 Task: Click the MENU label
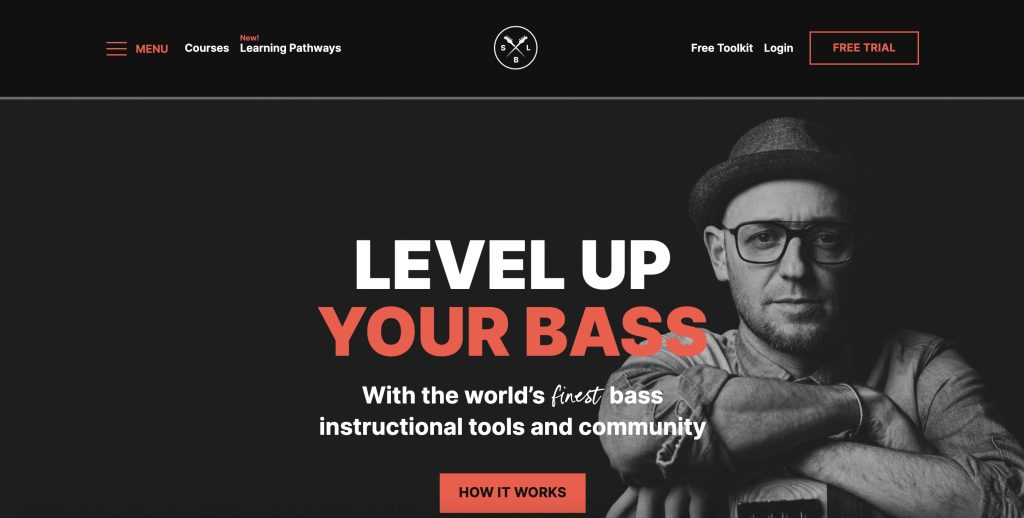pos(152,49)
